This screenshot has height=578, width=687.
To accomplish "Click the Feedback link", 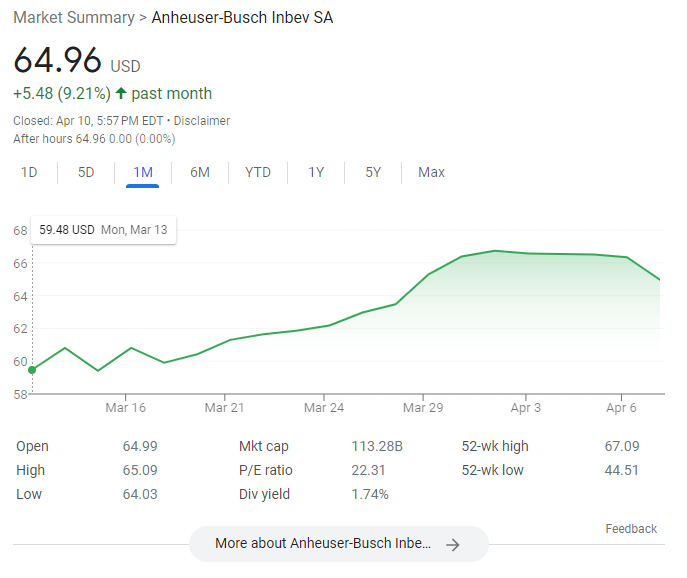I will click(x=631, y=528).
